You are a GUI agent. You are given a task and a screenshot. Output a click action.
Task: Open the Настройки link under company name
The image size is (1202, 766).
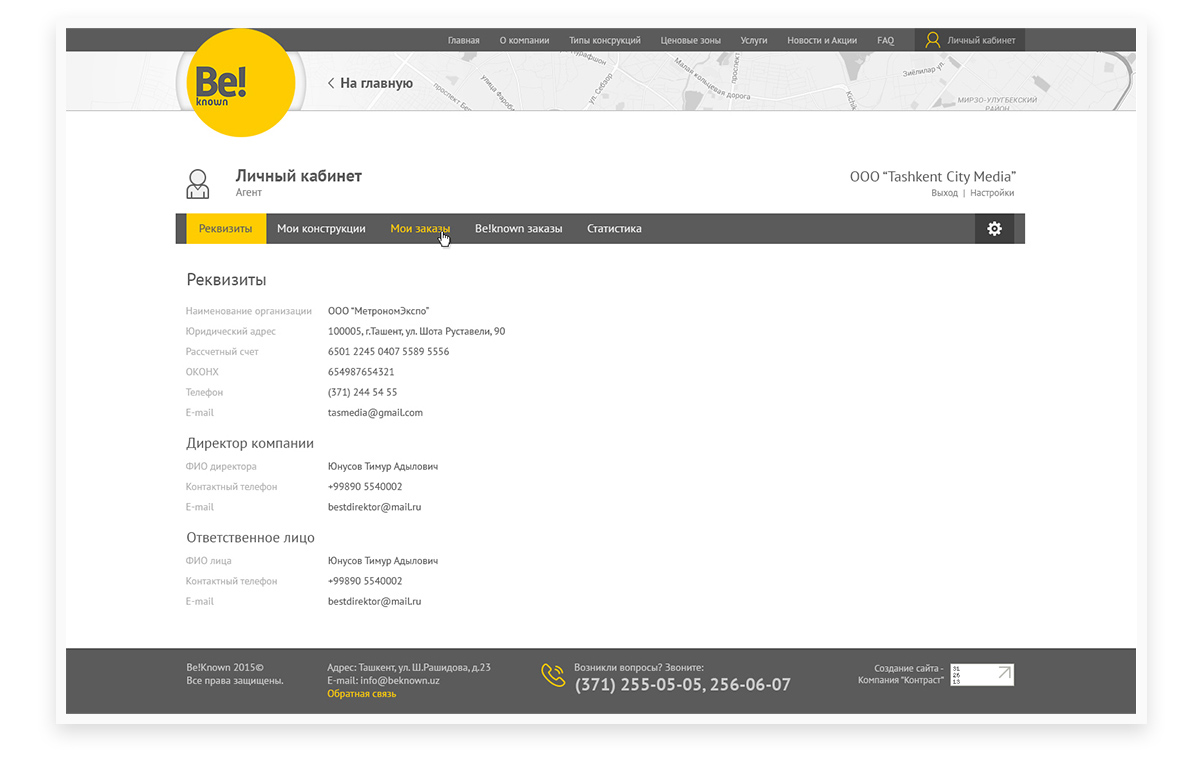[992, 193]
